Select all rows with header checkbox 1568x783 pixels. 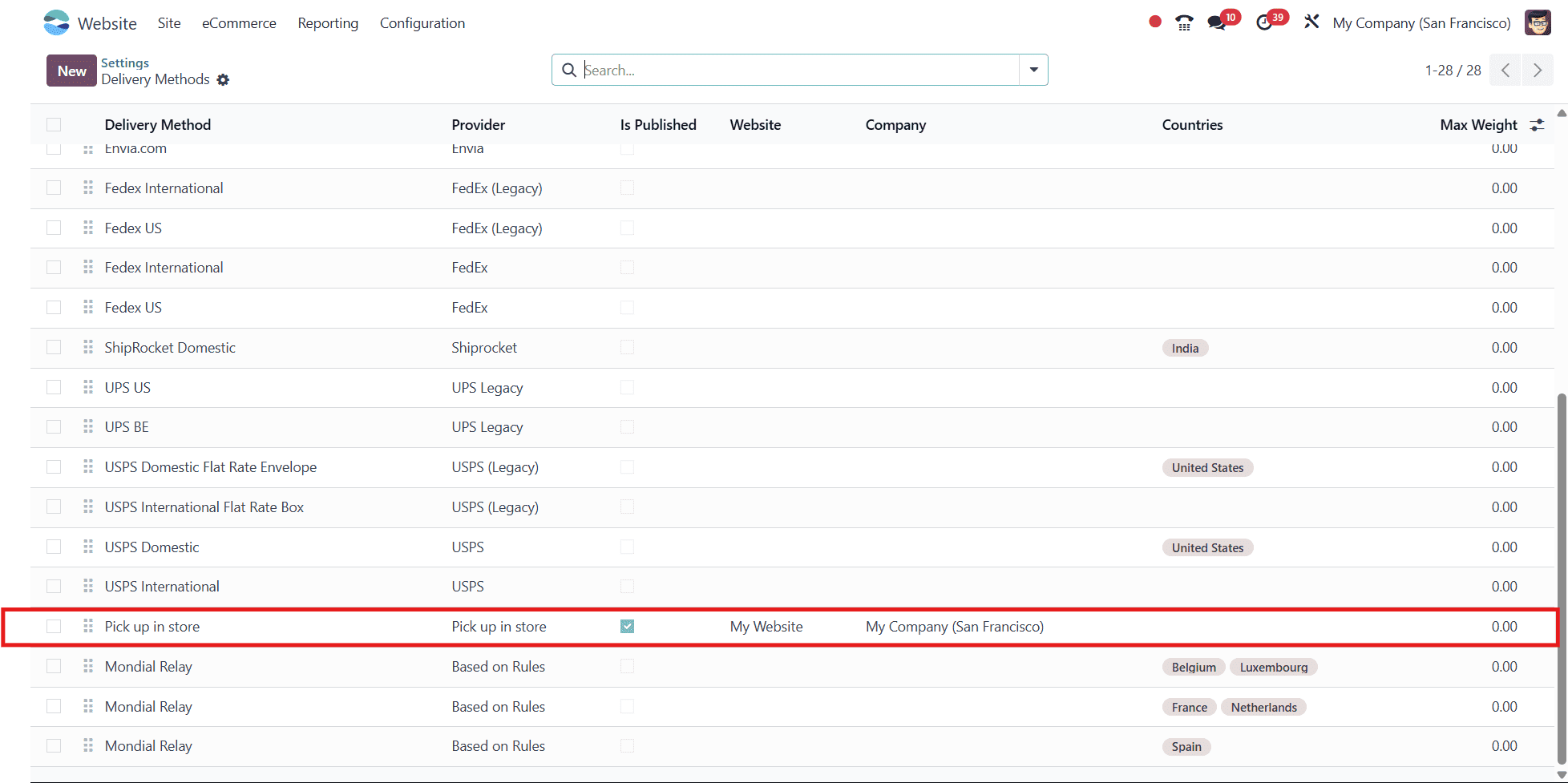tap(54, 124)
